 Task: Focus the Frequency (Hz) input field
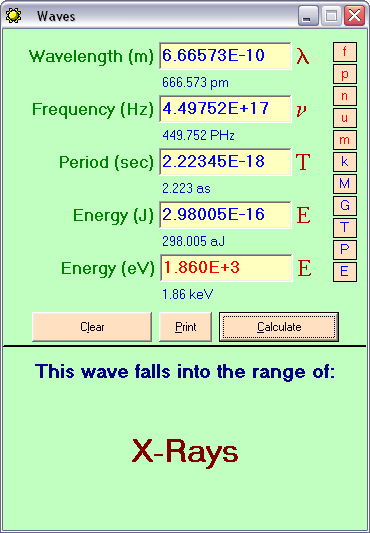tap(225, 109)
